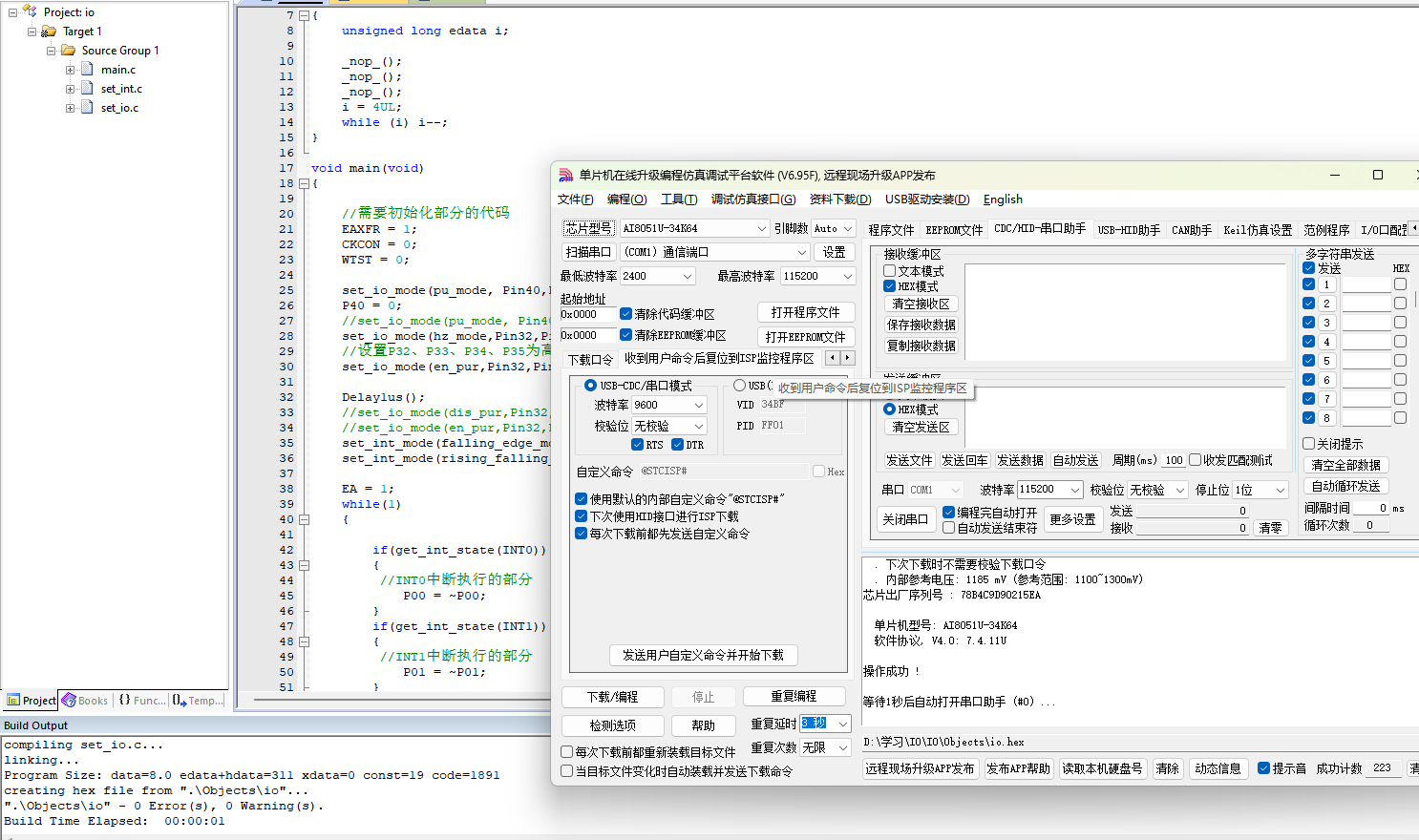This screenshot has width=1419, height=840.
Task: Click the main.c file icon in the project tree
Action: [88, 70]
